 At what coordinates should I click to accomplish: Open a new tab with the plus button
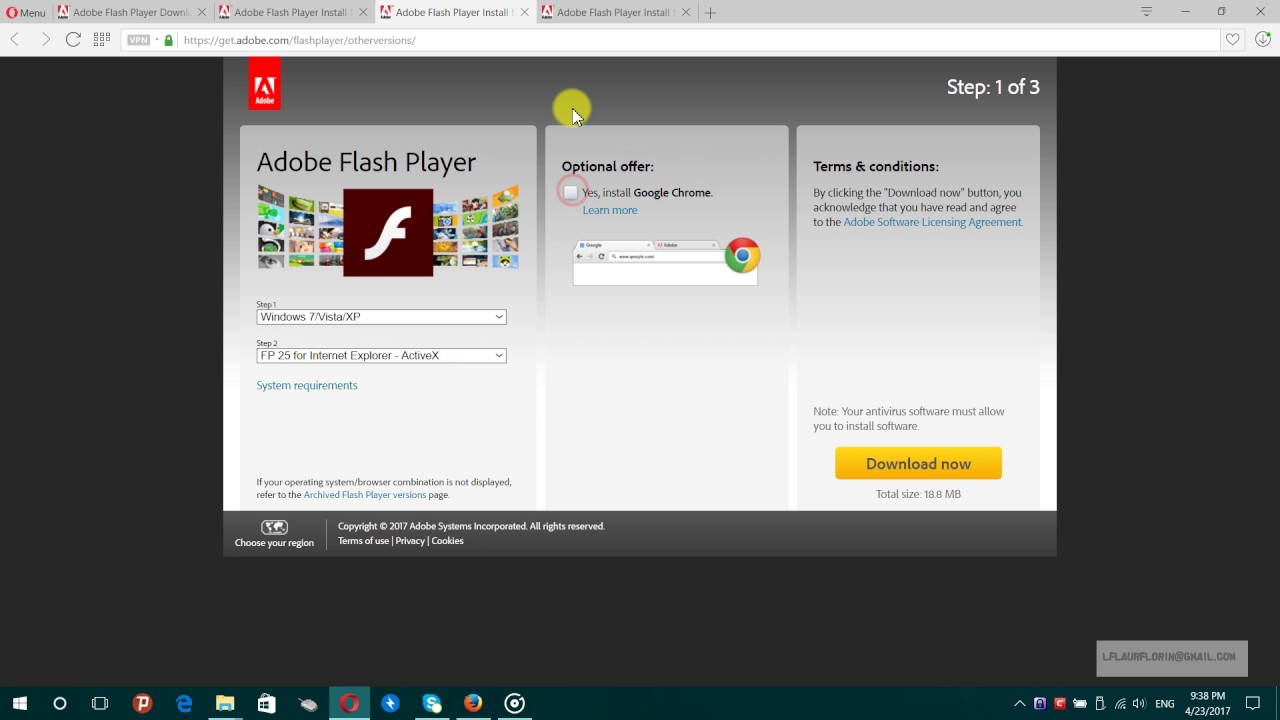(710, 12)
